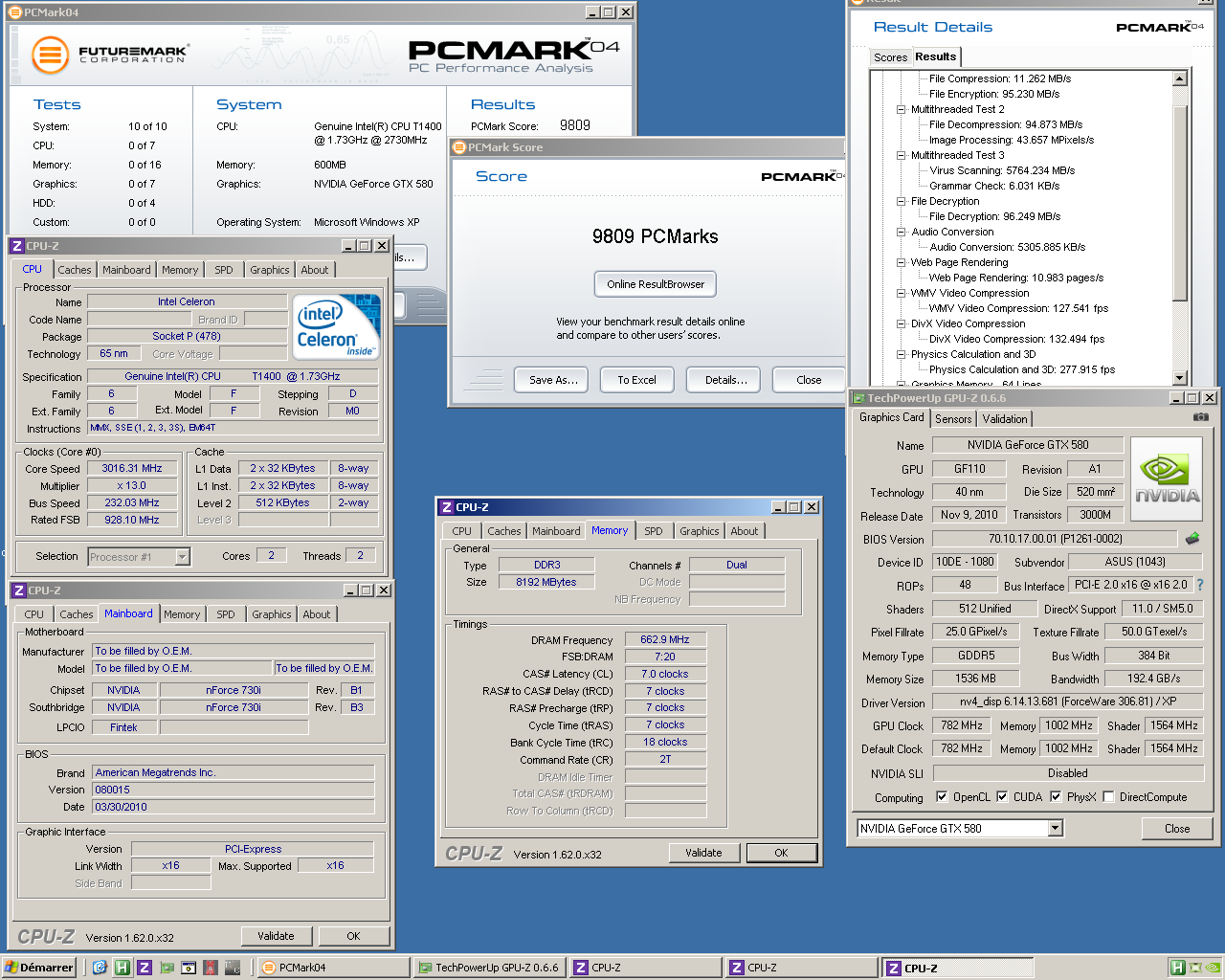Open Caches tab in top-left CPU-Z window
This screenshot has width=1225, height=980.
75,270
